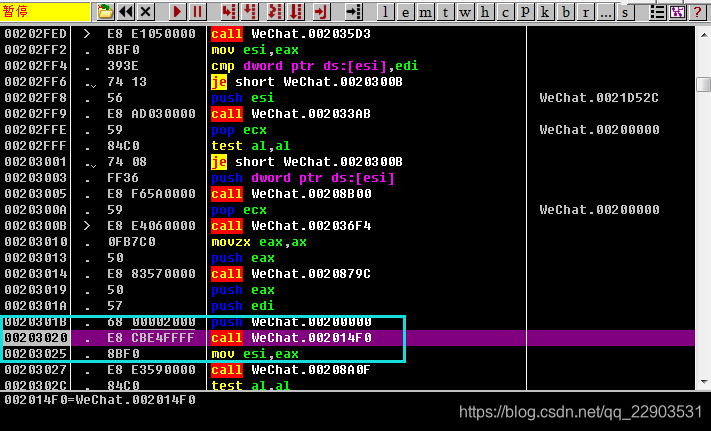
Task: Show Executable modules with the e button
Action: [x=405, y=11]
